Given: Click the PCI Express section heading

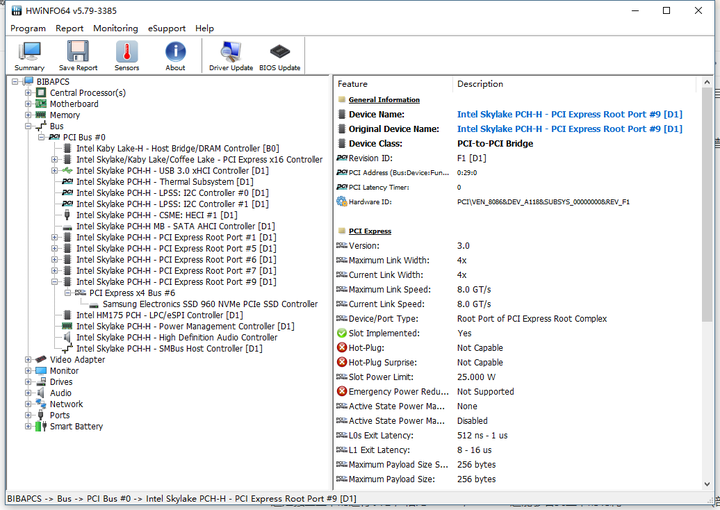Looking at the screenshot, I should 370,231.
